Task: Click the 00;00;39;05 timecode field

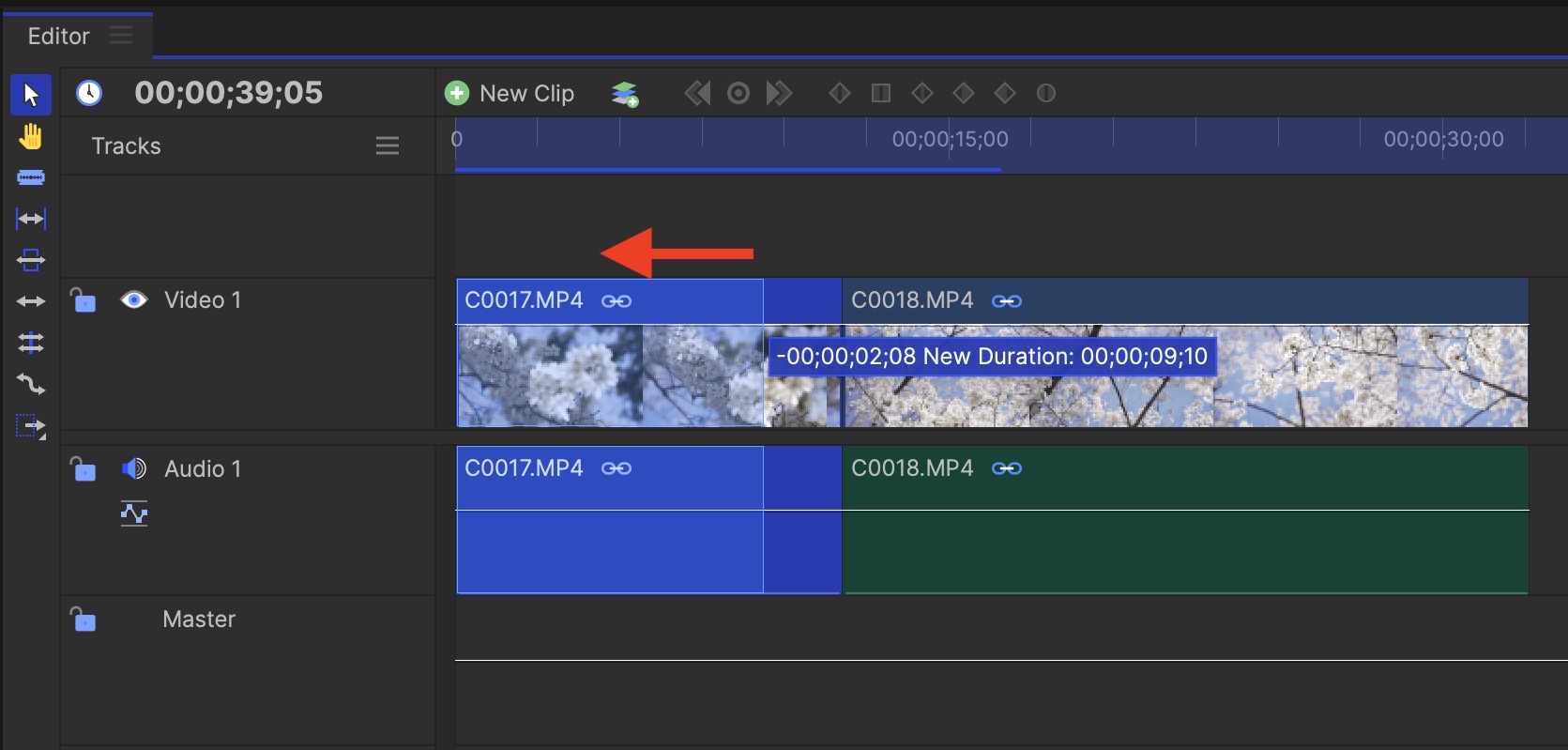Action: (x=228, y=93)
